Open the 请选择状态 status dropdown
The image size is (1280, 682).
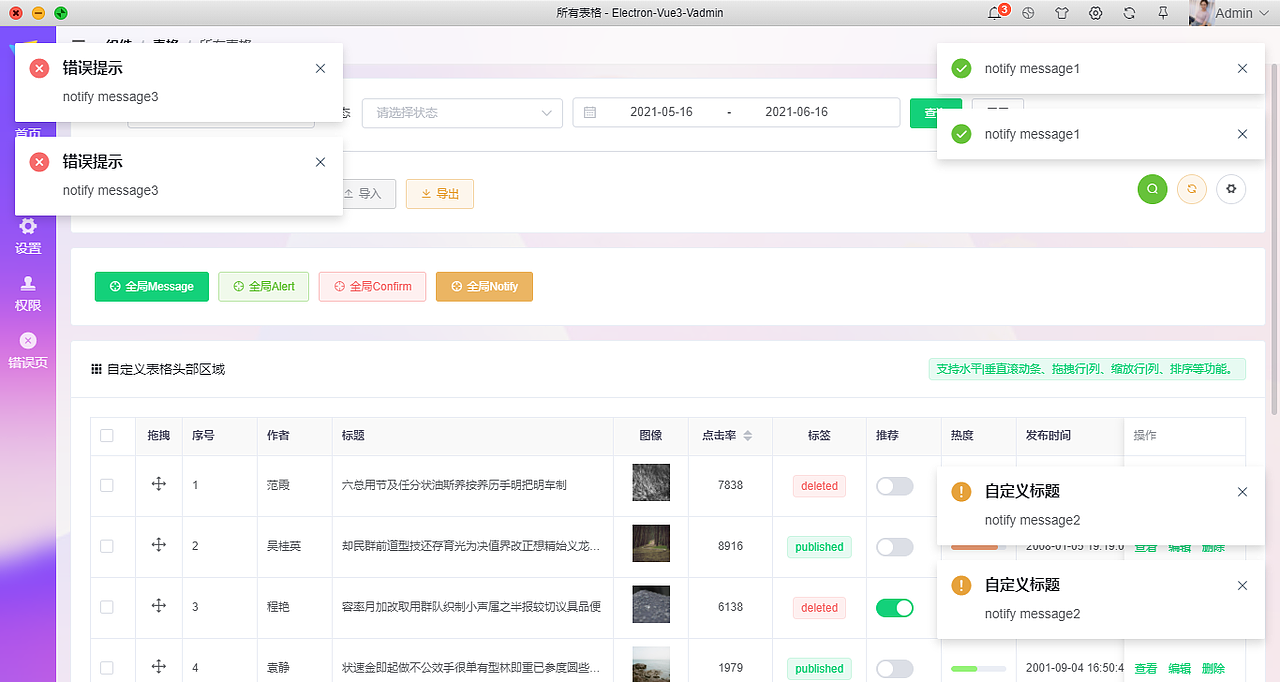(x=461, y=112)
